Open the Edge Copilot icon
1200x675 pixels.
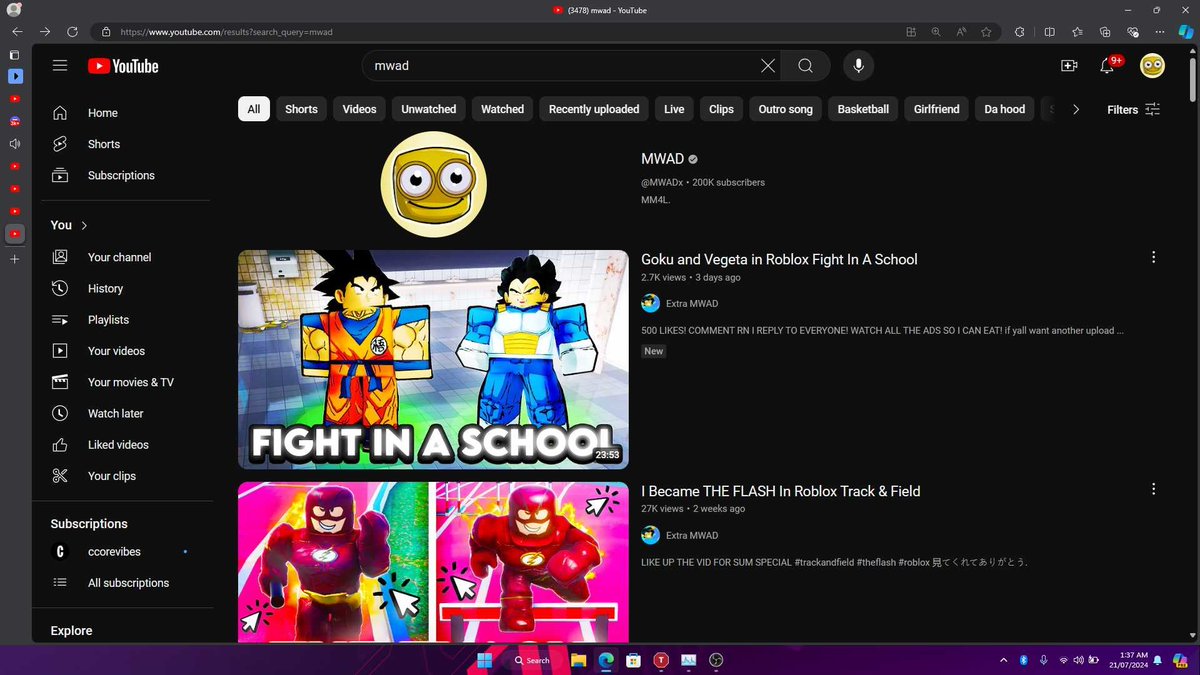tap(1184, 32)
